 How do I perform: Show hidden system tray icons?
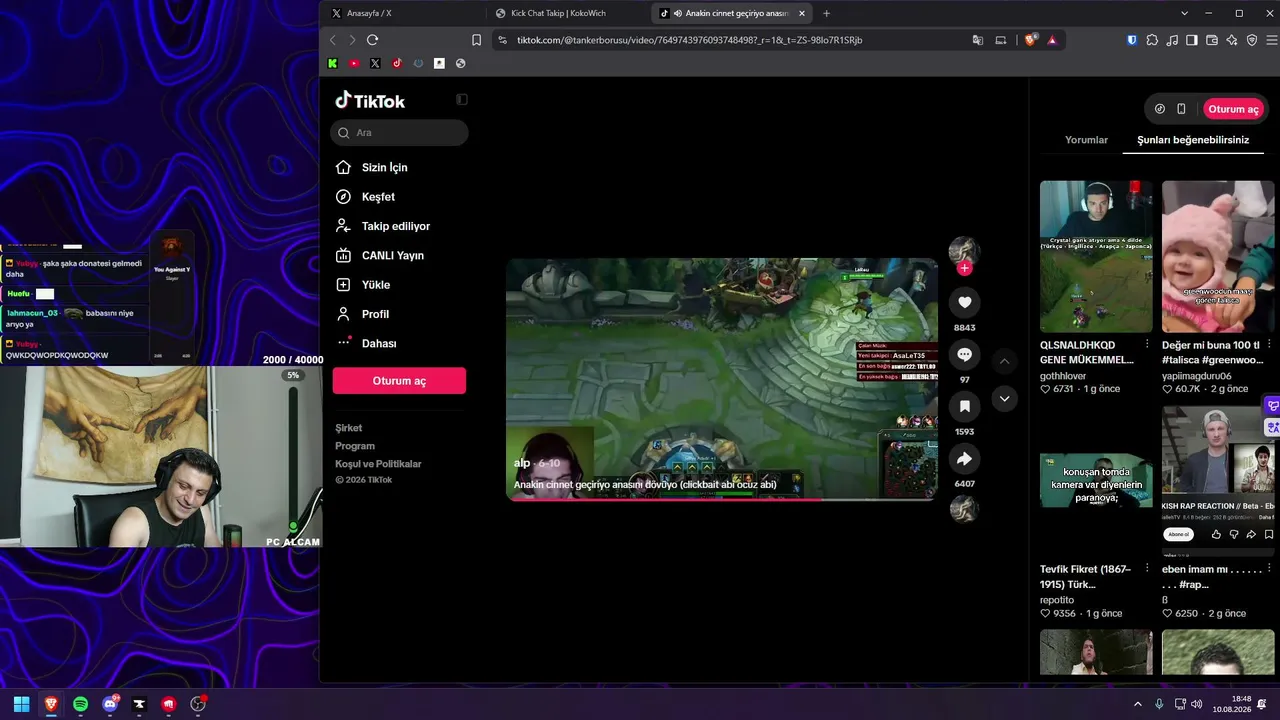tap(1137, 704)
